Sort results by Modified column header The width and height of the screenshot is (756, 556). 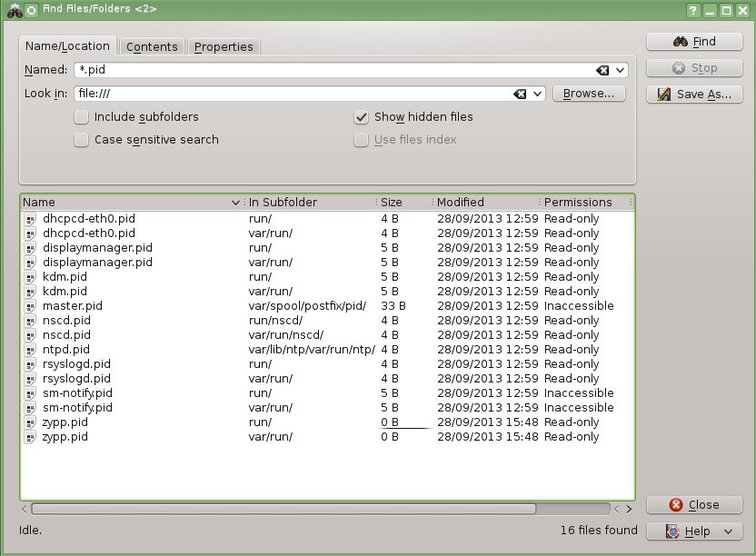tap(485, 202)
